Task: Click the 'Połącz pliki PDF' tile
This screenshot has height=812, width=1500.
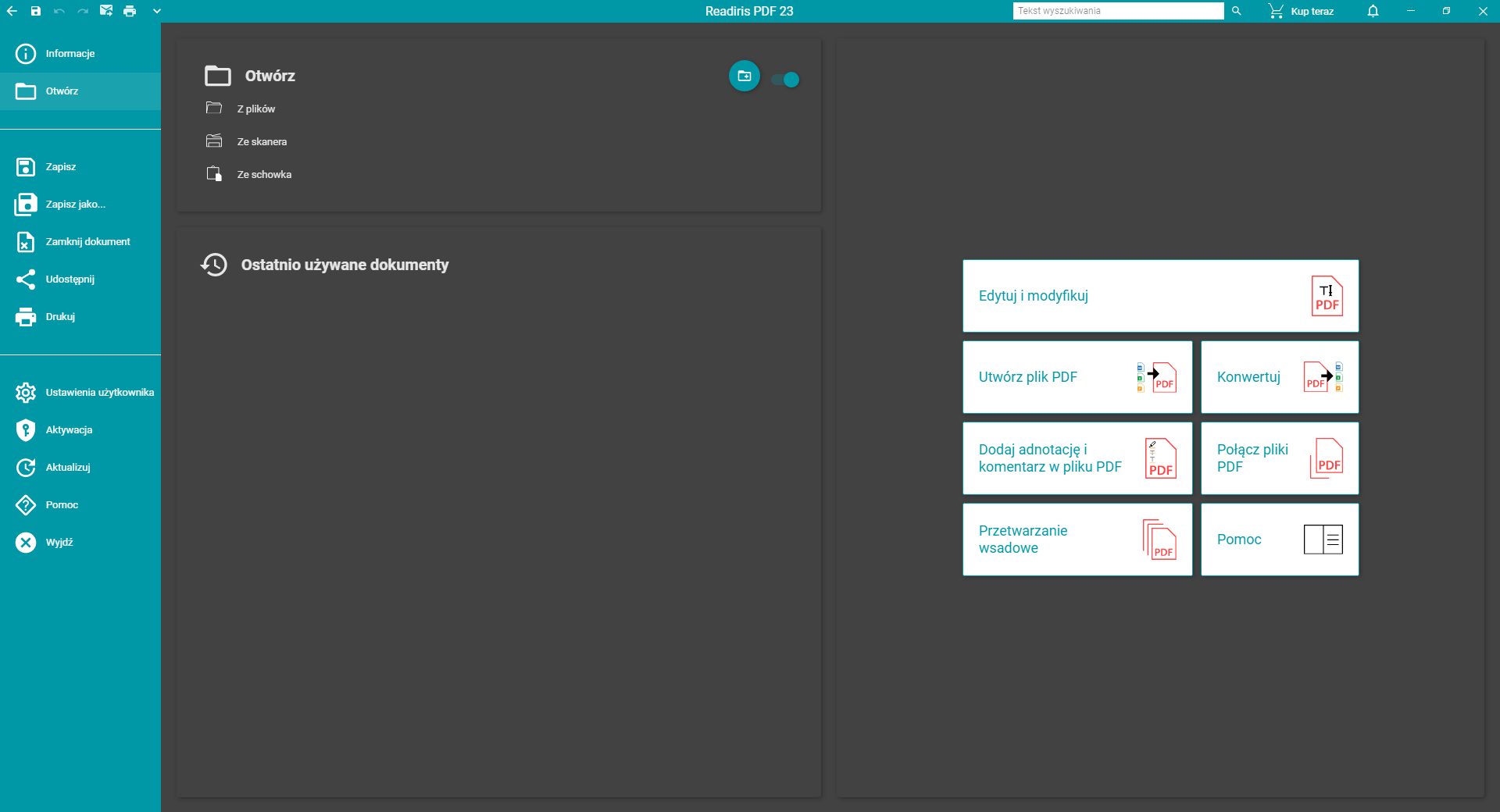Action: coord(1280,458)
